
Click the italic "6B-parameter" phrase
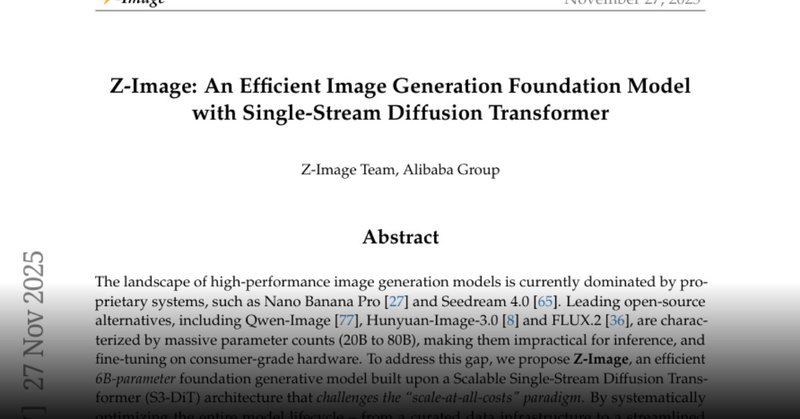point(135,379)
